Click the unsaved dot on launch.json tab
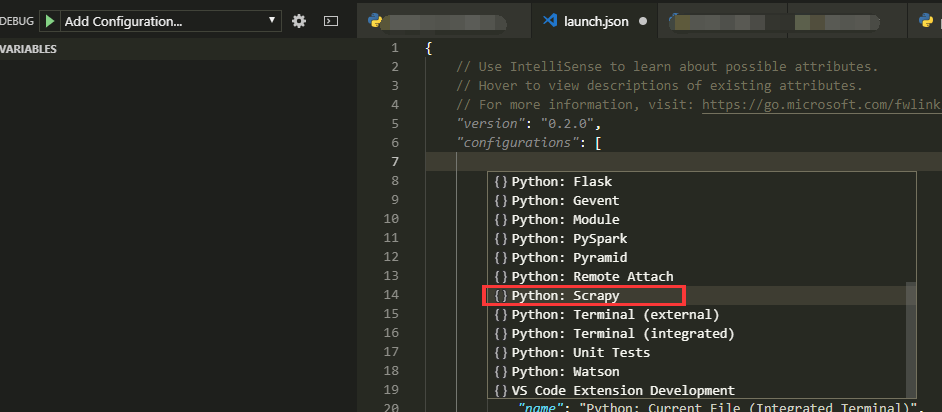Image resolution: width=942 pixels, height=412 pixels. point(642,20)
